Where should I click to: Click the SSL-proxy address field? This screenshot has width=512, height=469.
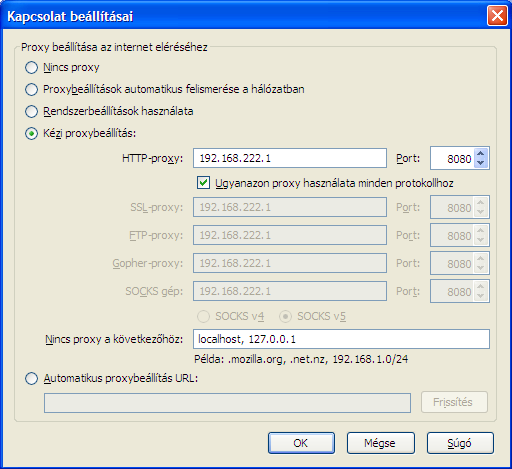[290, 207]
